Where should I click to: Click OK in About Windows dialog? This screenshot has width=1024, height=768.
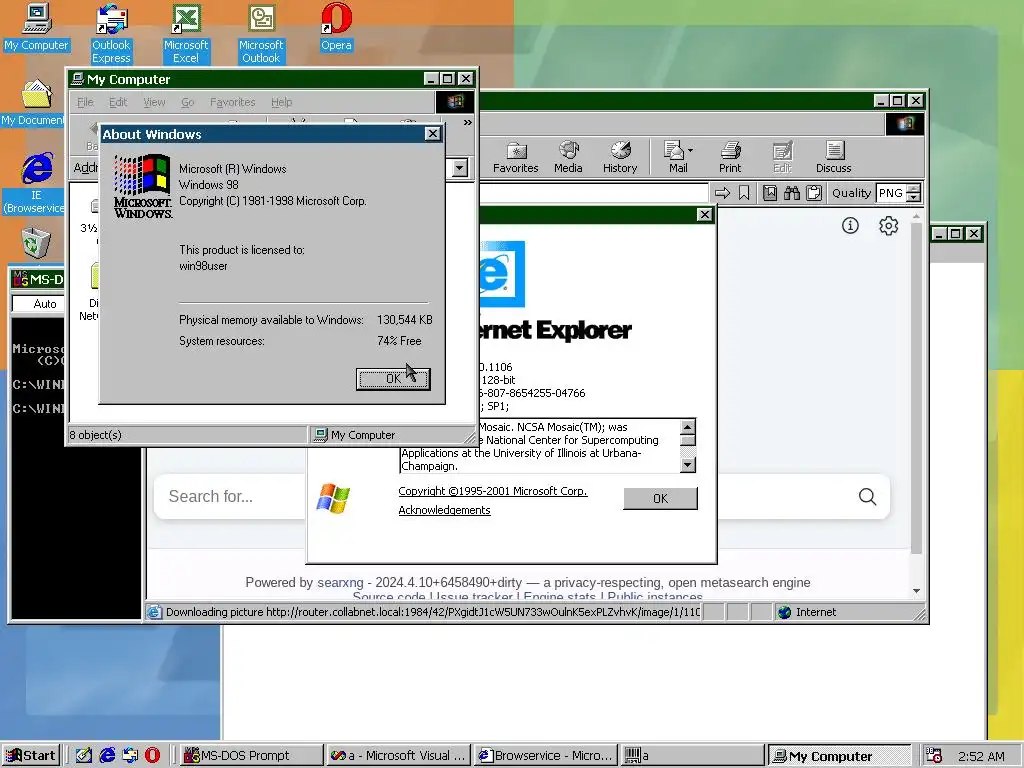pos(393,379)
